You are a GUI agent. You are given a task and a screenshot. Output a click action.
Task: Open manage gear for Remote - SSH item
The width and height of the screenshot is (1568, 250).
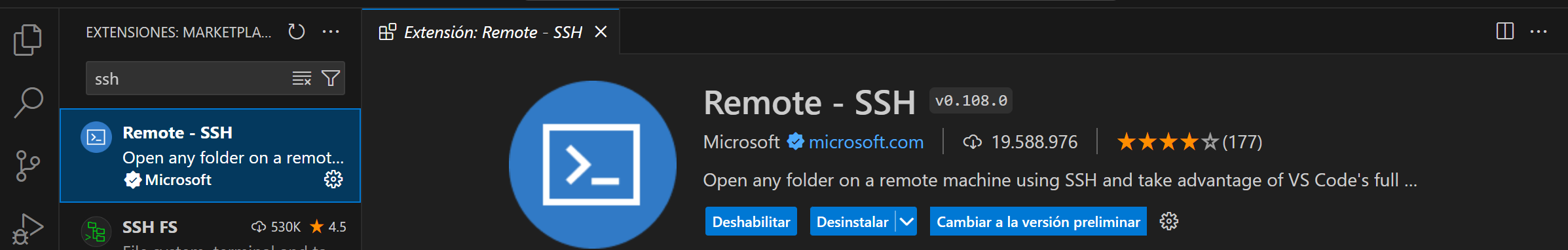point(333,179)
